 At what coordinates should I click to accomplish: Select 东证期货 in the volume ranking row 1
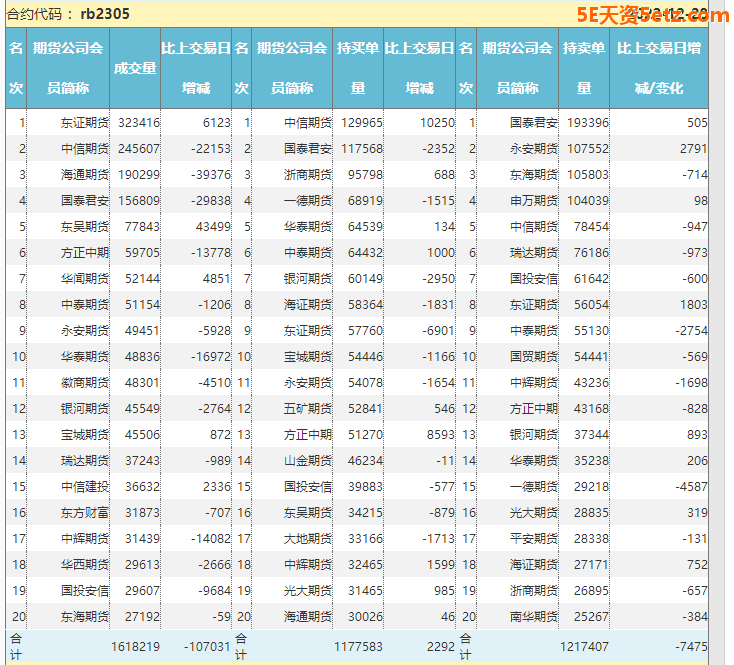[x=85, y=123]
